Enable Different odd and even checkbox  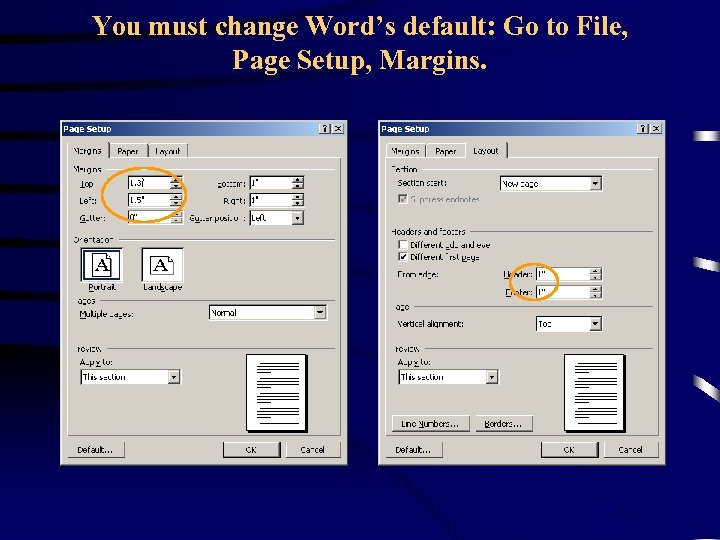pyautogui.click(x=403, y=244)
